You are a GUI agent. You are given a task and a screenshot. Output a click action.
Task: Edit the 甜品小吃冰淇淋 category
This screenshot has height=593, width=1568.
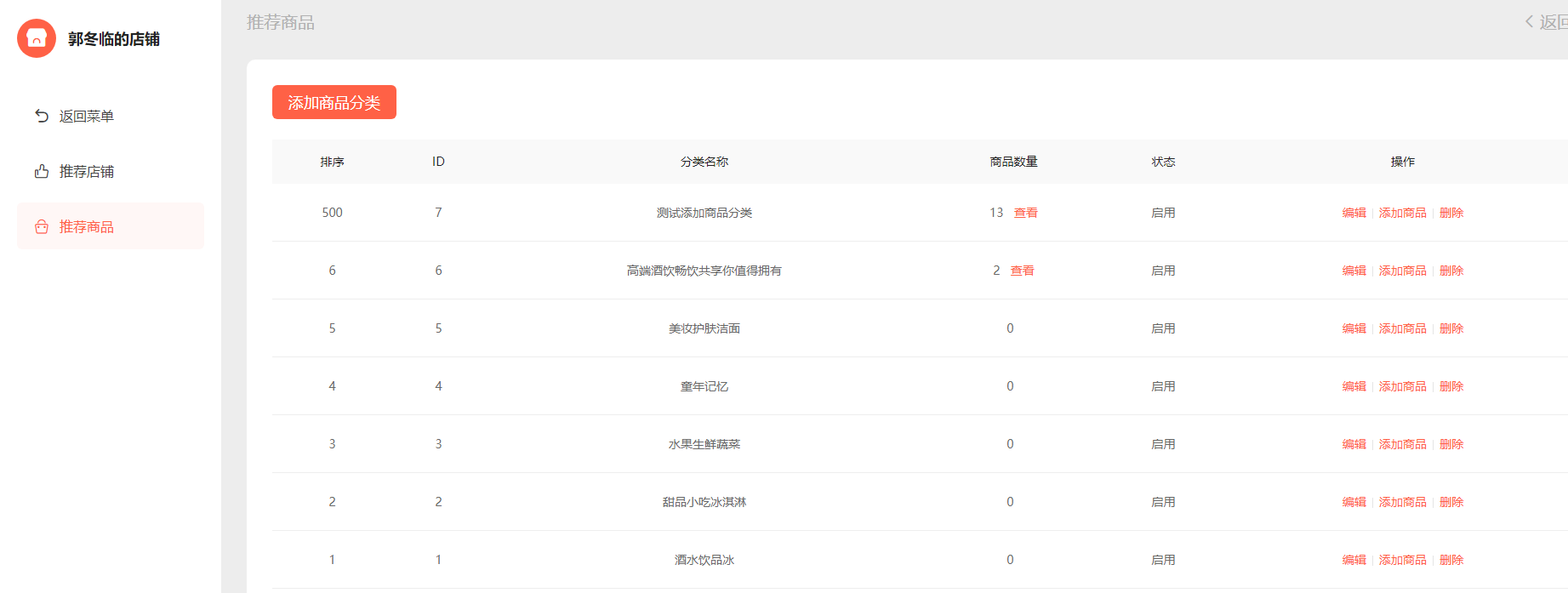[x=1354, y=502]
